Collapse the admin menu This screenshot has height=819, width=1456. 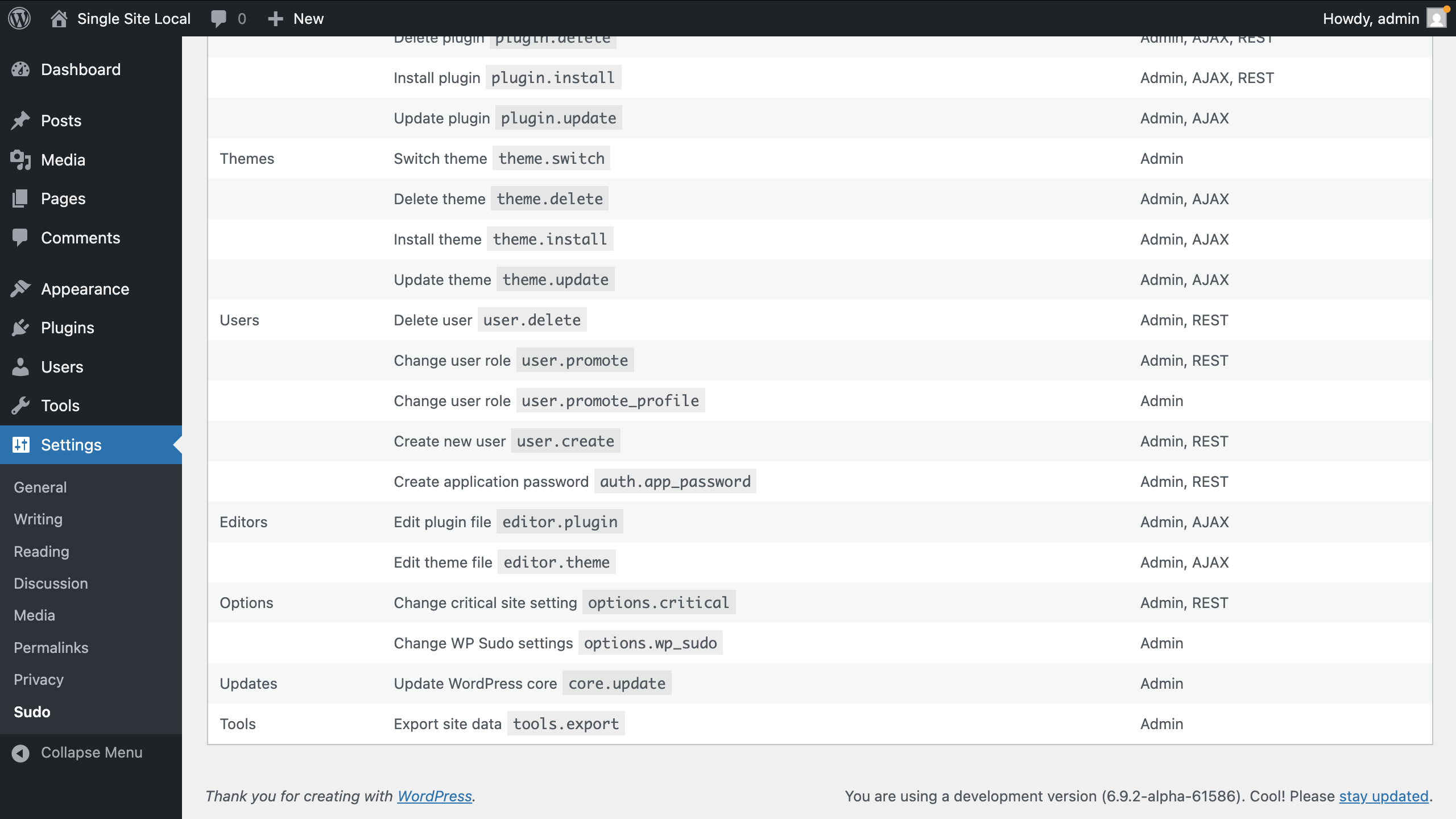pyautogui.click(x=91, y=753)
